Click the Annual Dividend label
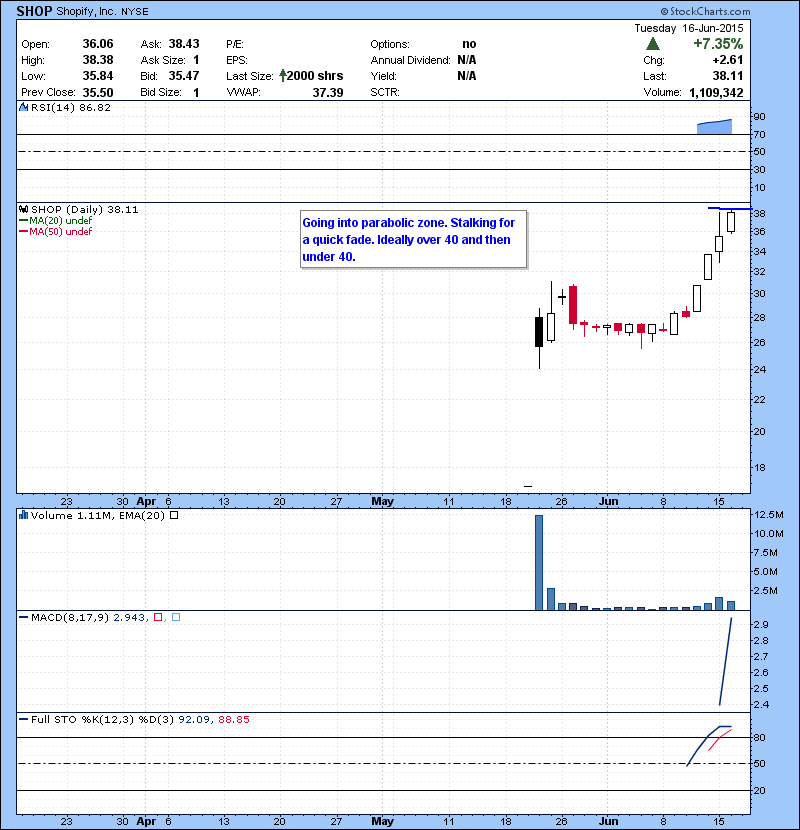 (x=410, y=60)
